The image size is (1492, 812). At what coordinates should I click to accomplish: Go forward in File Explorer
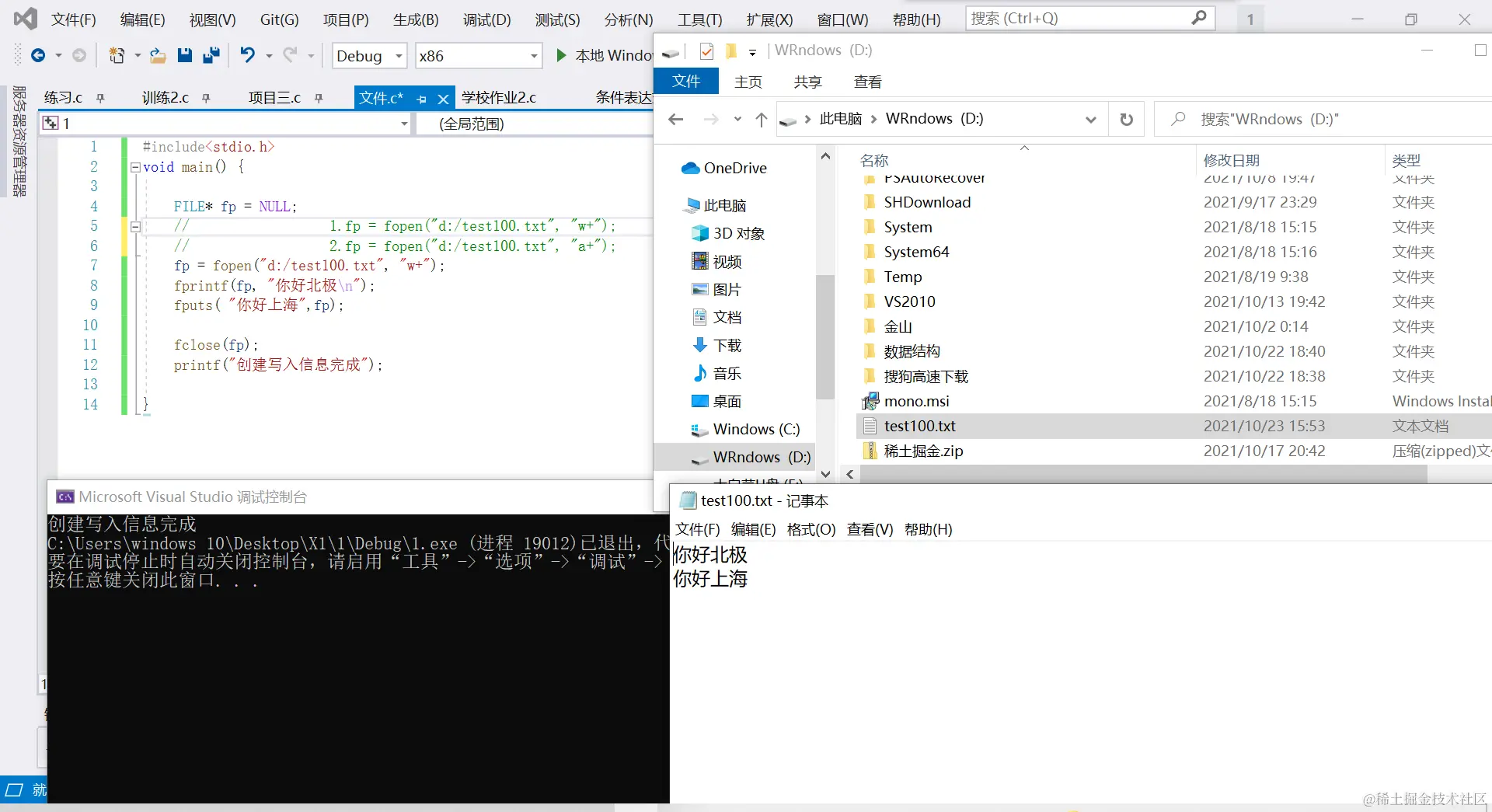pos(710,119)
